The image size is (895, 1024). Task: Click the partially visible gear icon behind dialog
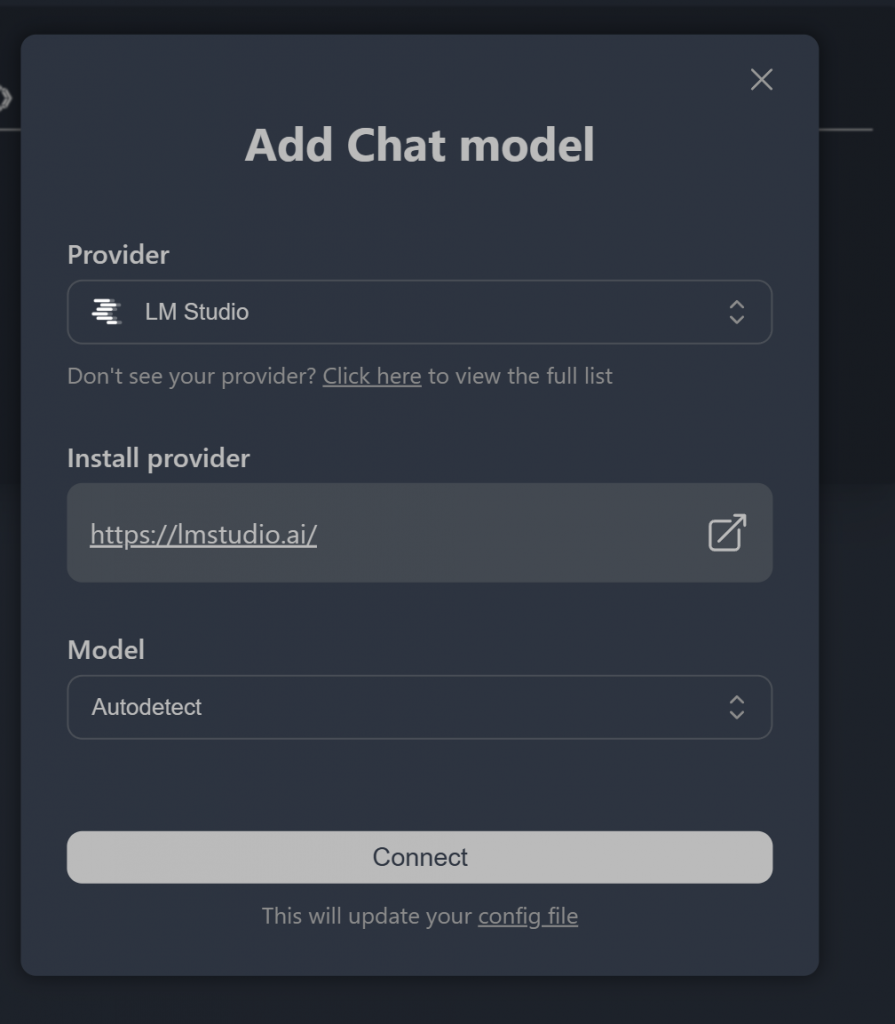point(4,98)
